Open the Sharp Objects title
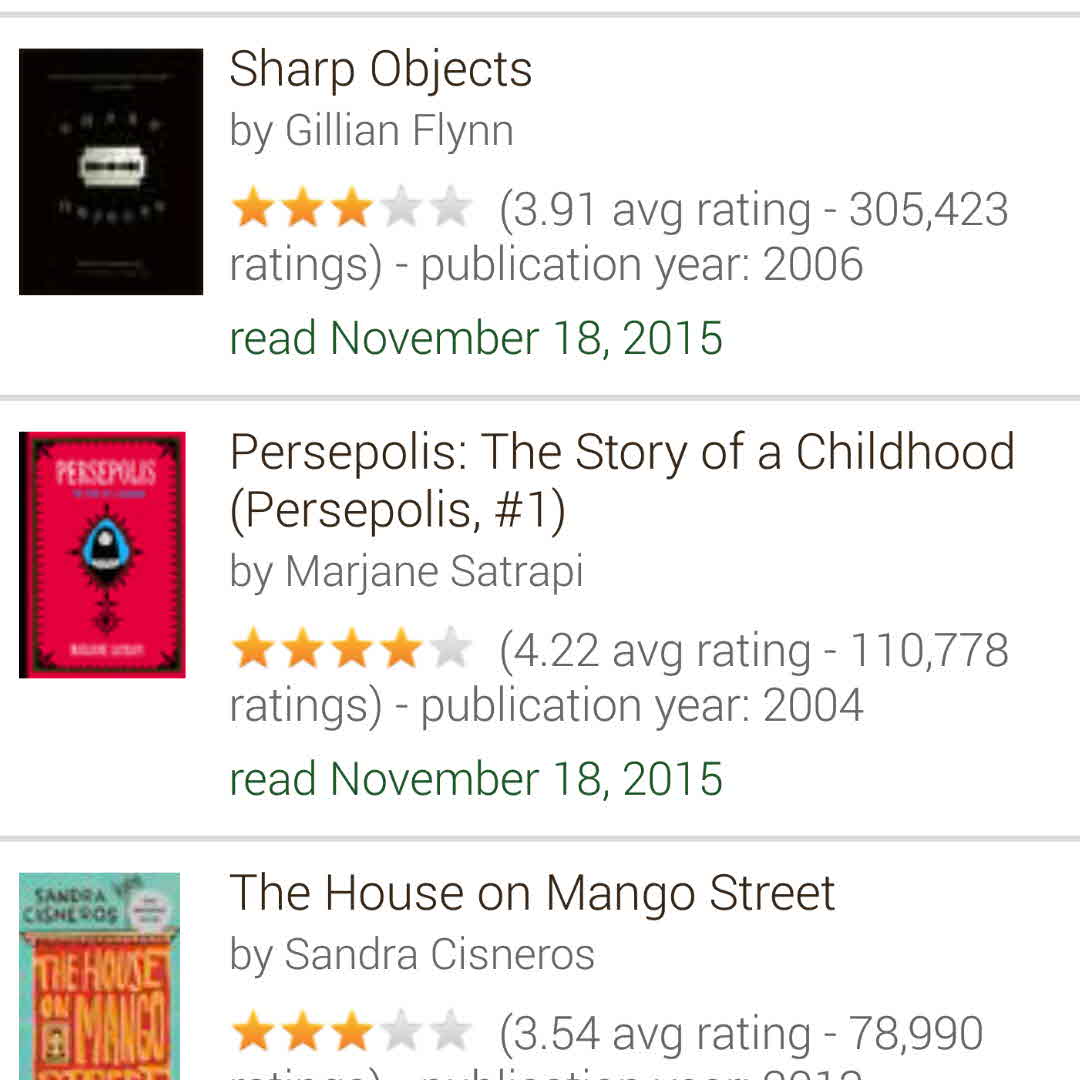The height and width of the screenshot is (1080, 1080). (380, 70)
